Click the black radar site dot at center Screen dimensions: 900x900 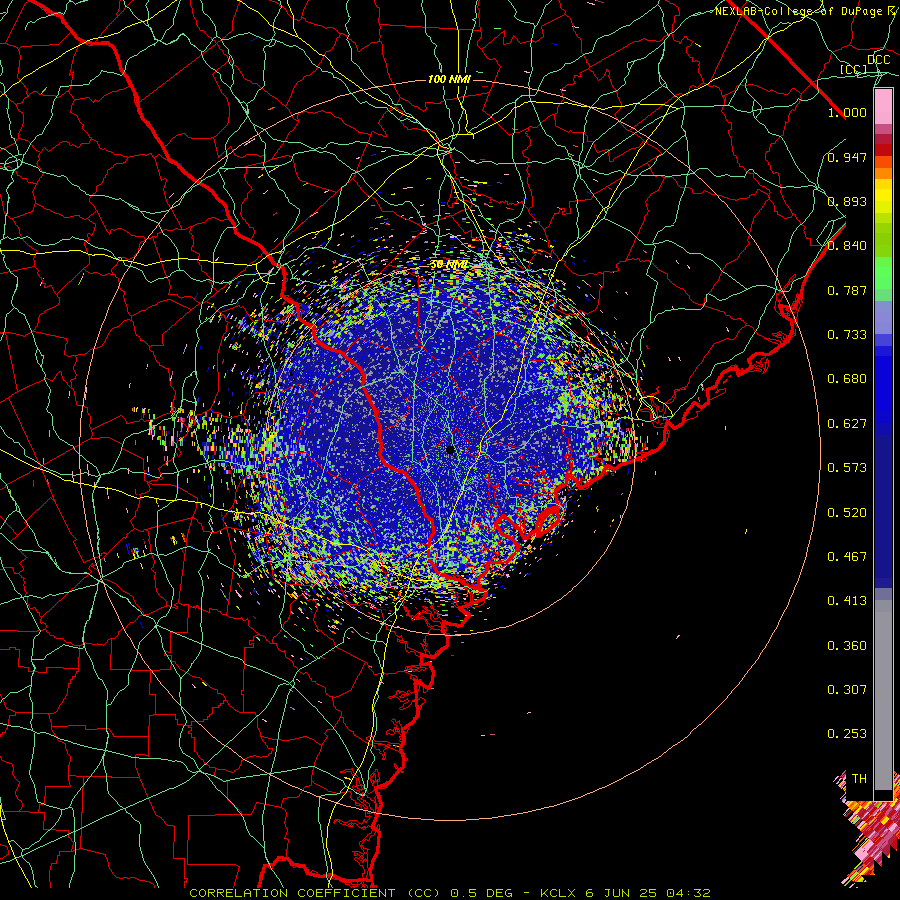(450, 449)
